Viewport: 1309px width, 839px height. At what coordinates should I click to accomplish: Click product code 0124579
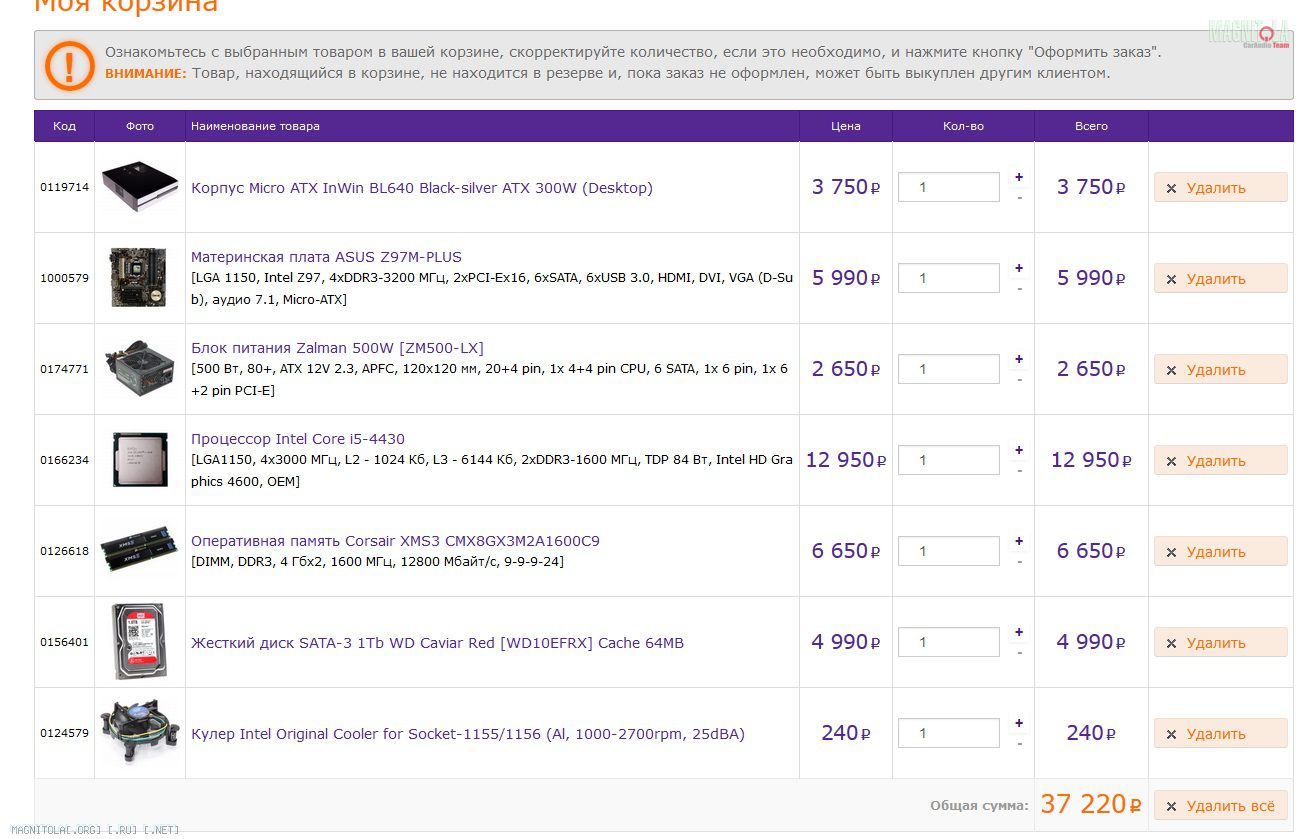(64, 733)
